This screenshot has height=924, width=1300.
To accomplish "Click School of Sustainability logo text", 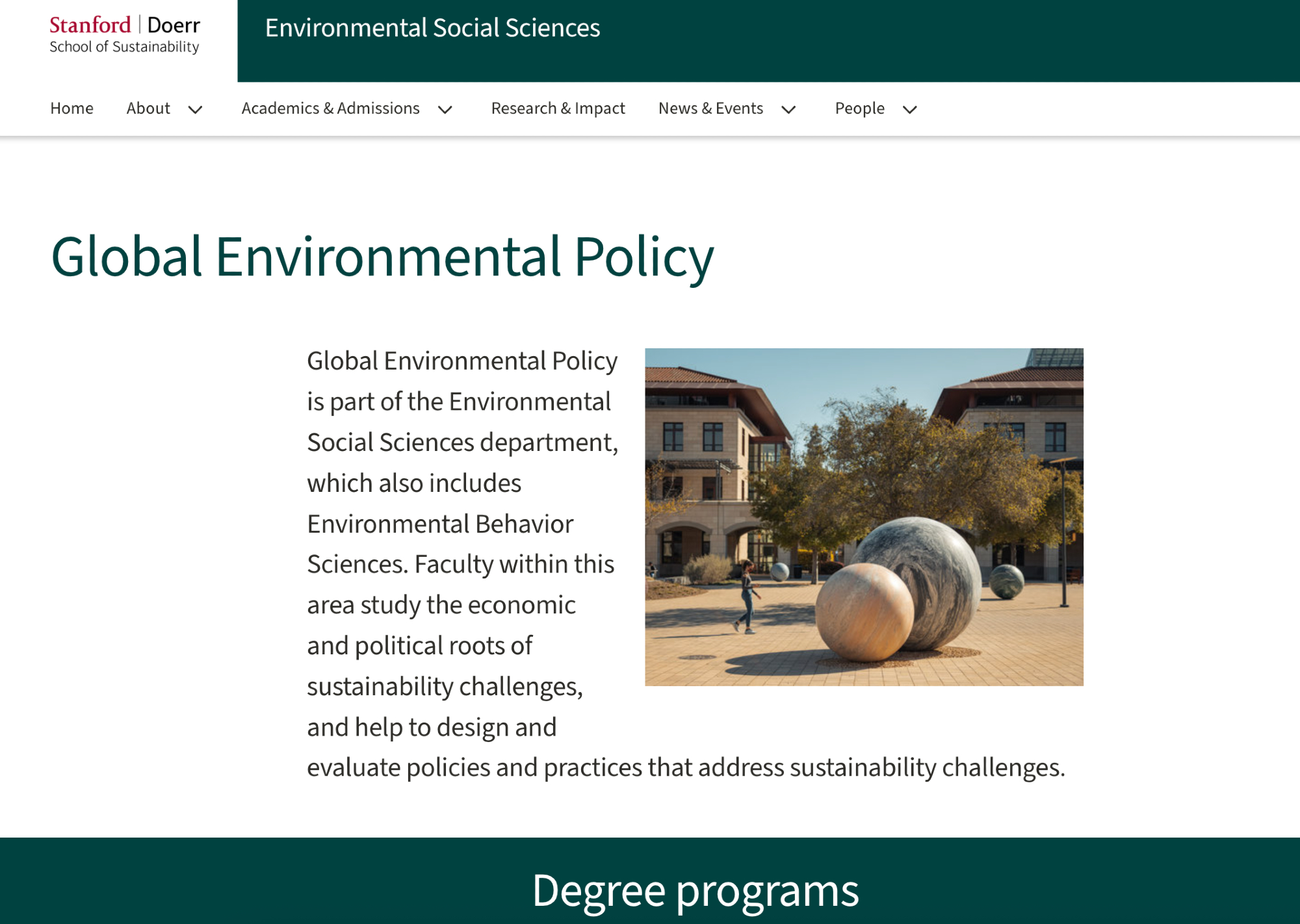I will coord(124,47).
